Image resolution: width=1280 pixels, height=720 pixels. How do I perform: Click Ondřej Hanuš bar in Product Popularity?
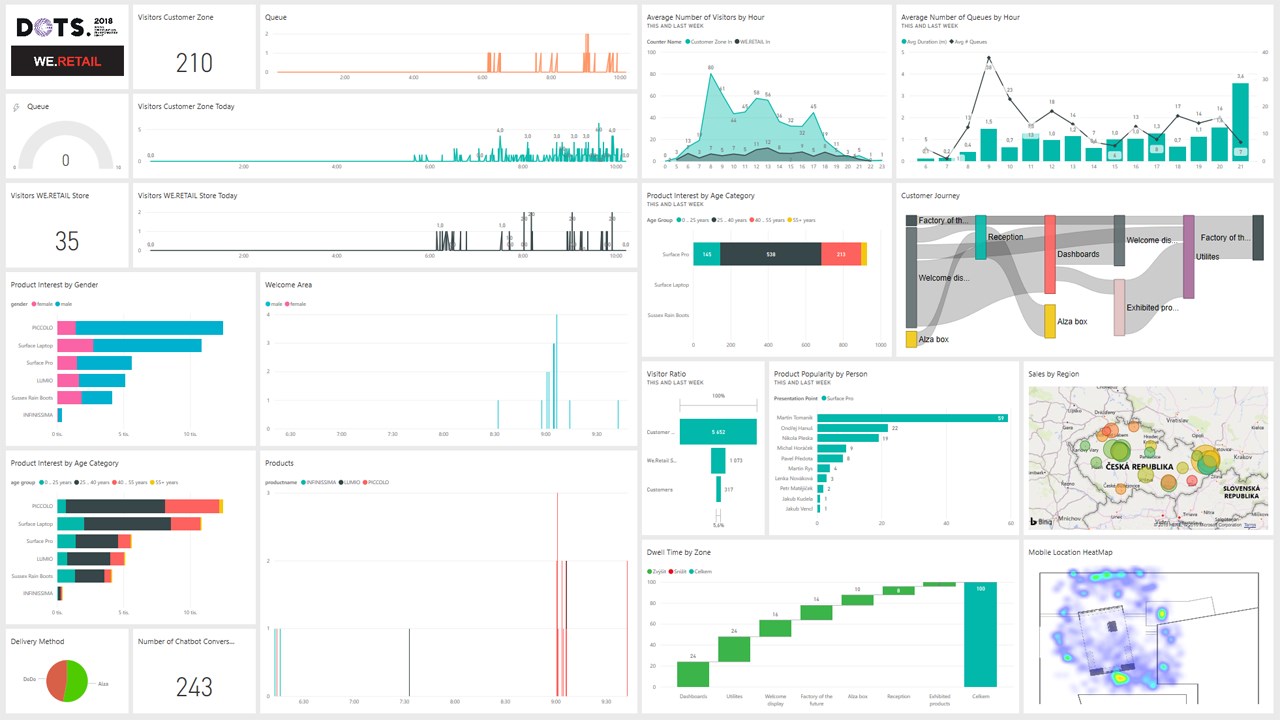[853, 428]
